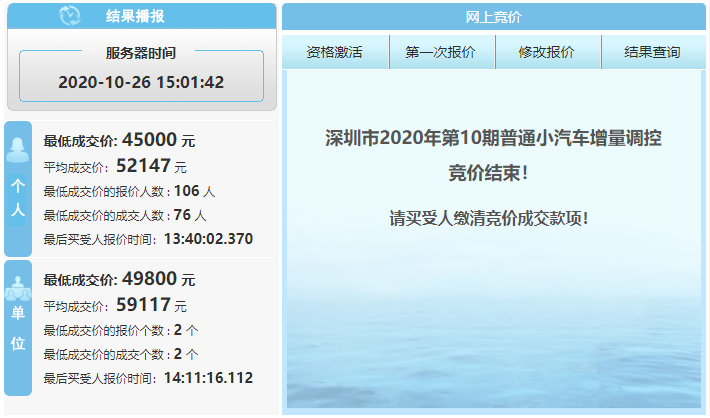
Task: Click the 请买受人缴清竞价成交款项! notice
Action: point(489,218)
